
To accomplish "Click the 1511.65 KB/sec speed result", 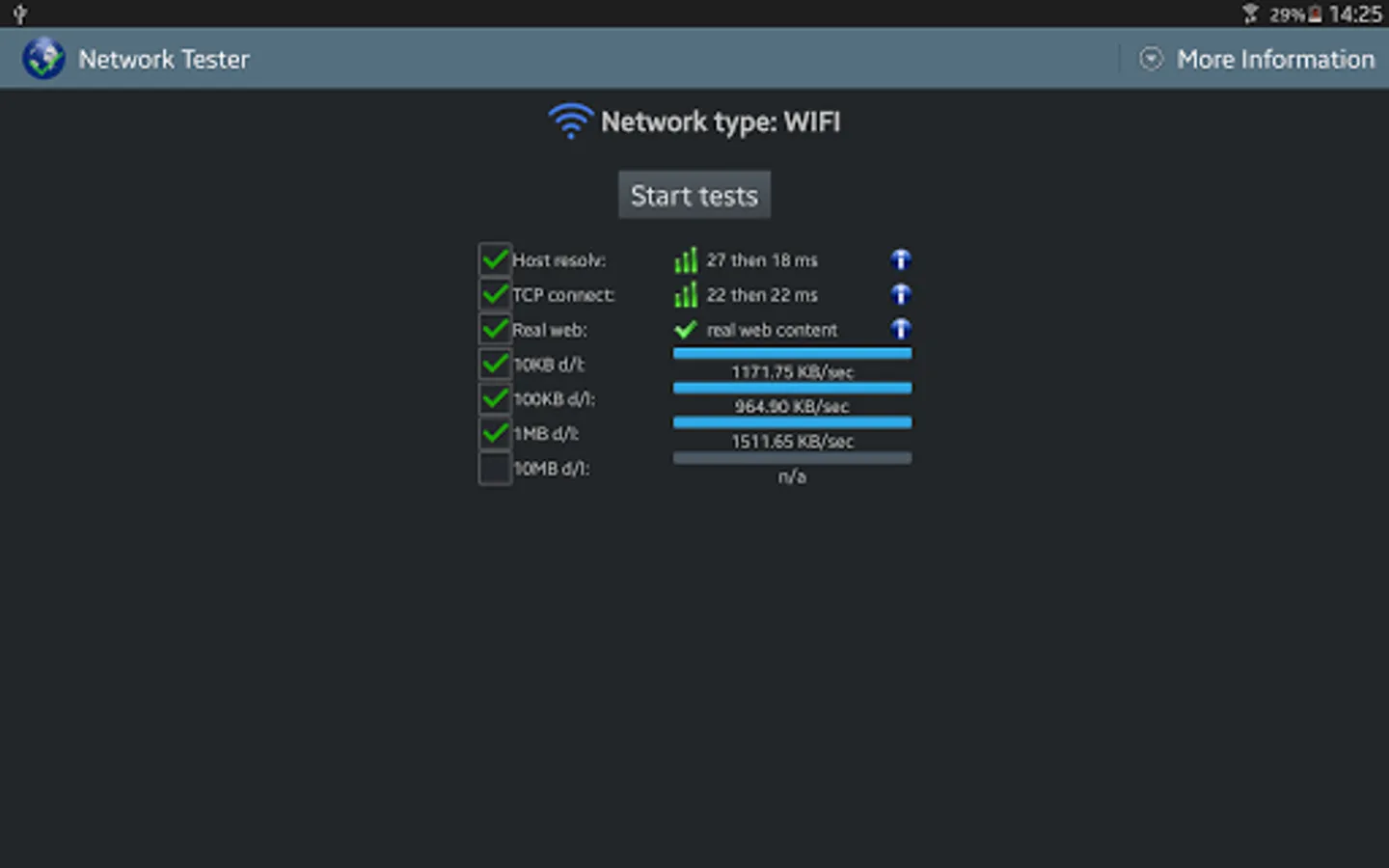I will click(x=792, y=442).
